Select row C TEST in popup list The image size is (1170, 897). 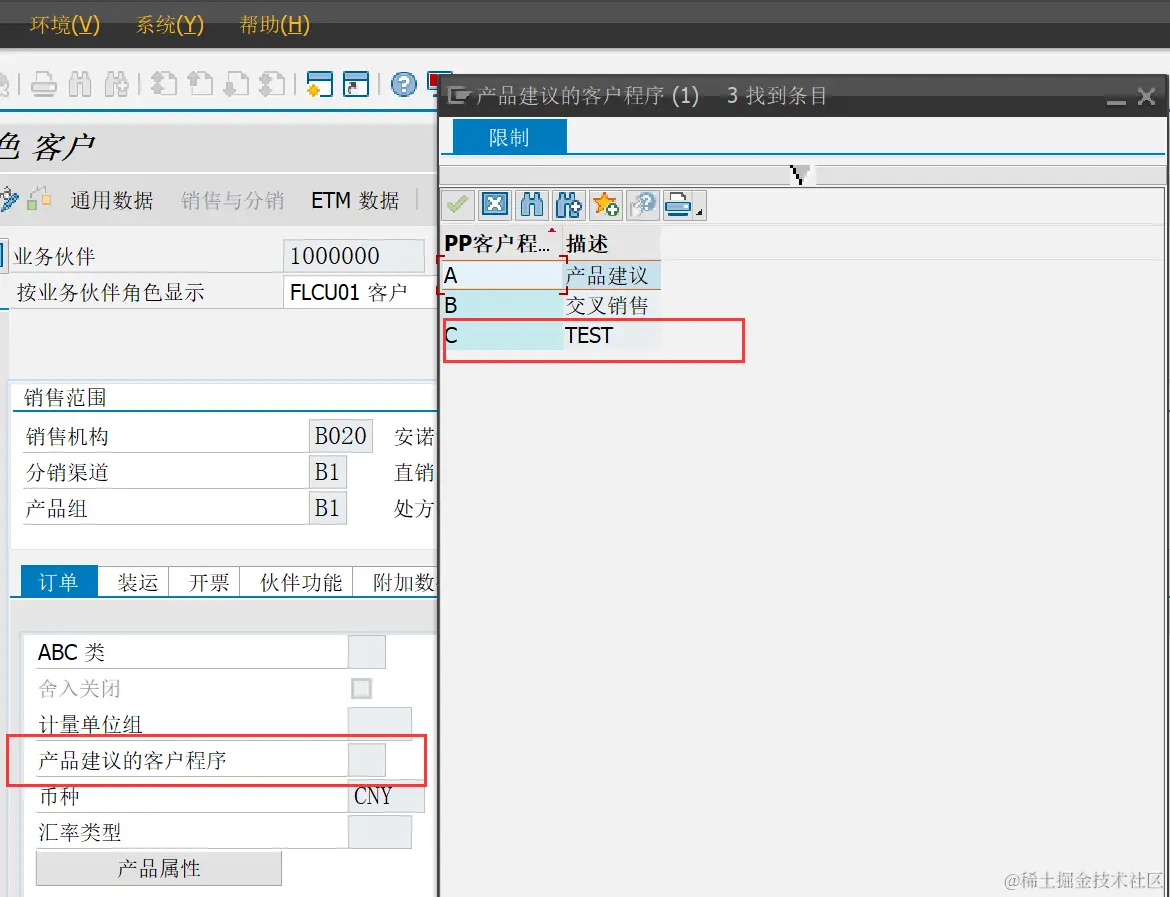coord(551,335)
